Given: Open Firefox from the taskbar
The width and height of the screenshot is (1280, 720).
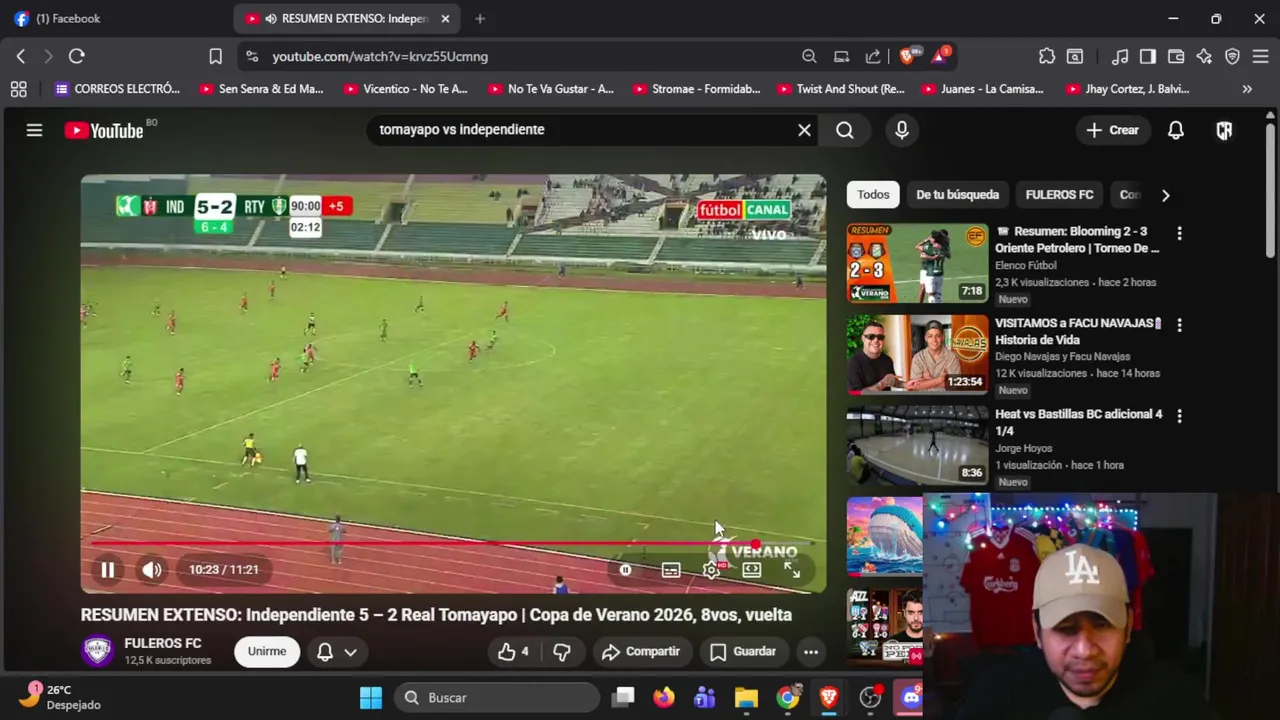Looking at the screenshot, I should (x=664, y=698).
